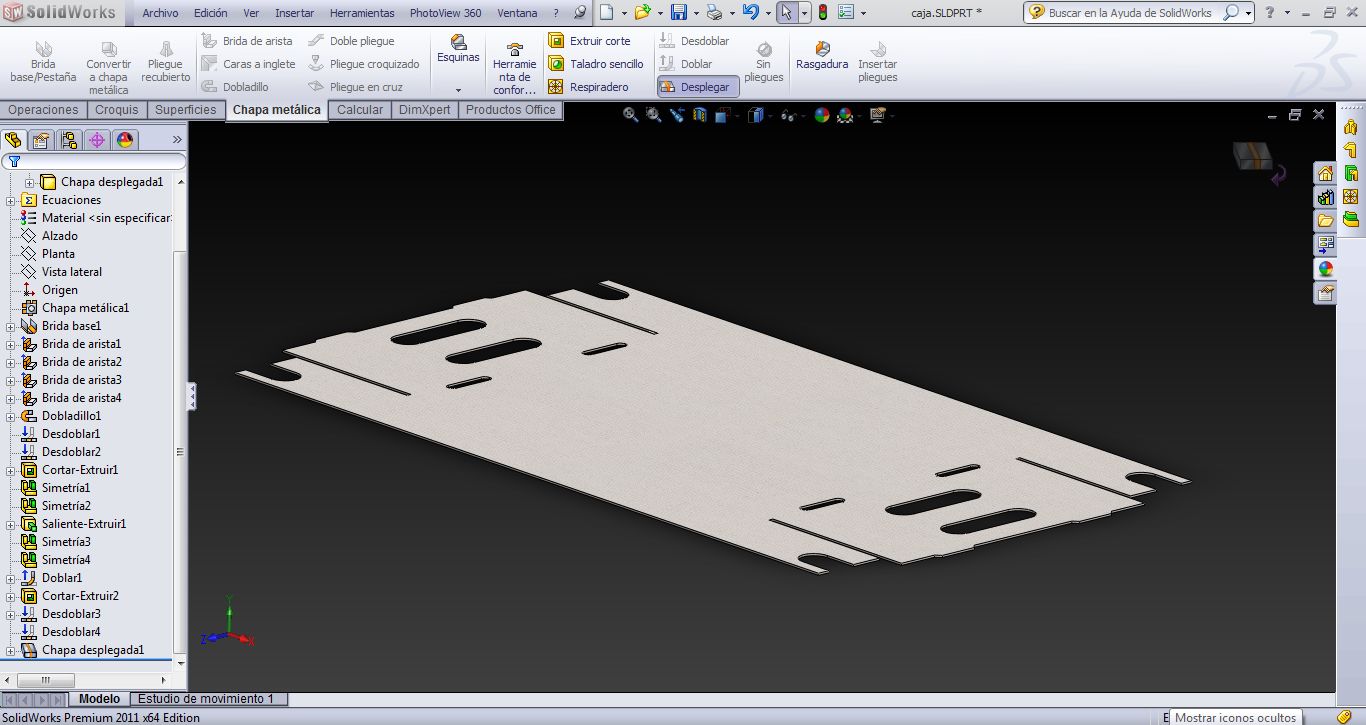Select the Dobladillo tool
This screenshot has height=725, width=1366.
pyautogui.click(x=235, y=87)
